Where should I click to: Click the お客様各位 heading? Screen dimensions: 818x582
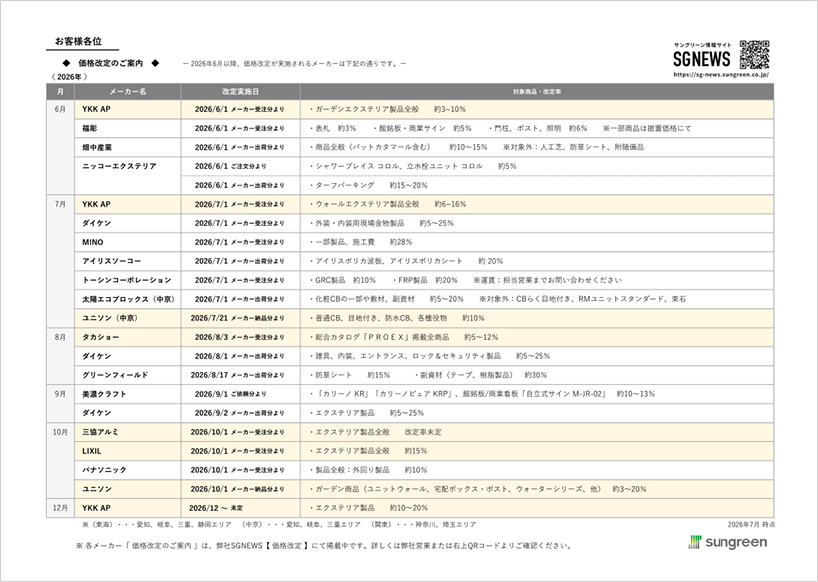[x=78, y=41]
